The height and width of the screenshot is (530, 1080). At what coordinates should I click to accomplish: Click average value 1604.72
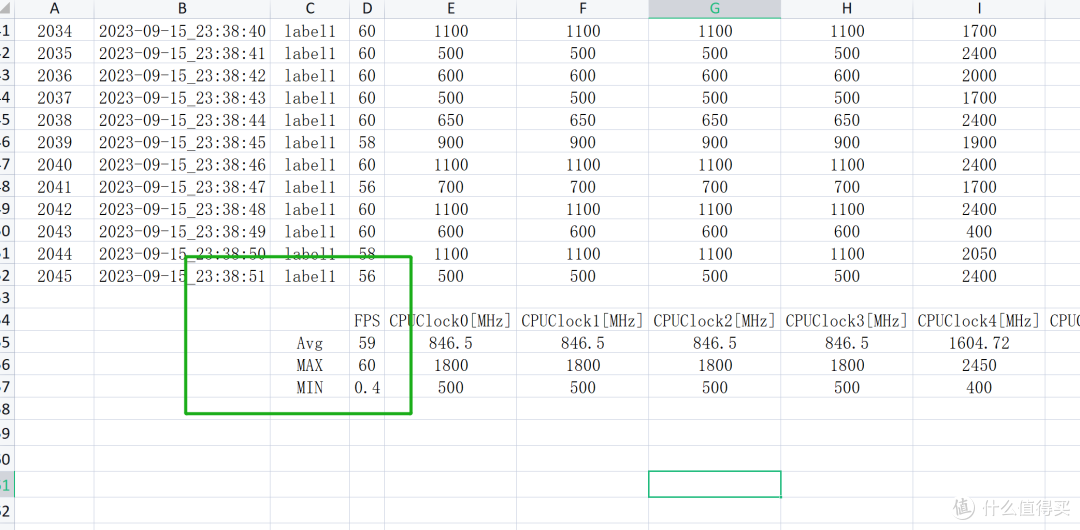pos(979,343)
